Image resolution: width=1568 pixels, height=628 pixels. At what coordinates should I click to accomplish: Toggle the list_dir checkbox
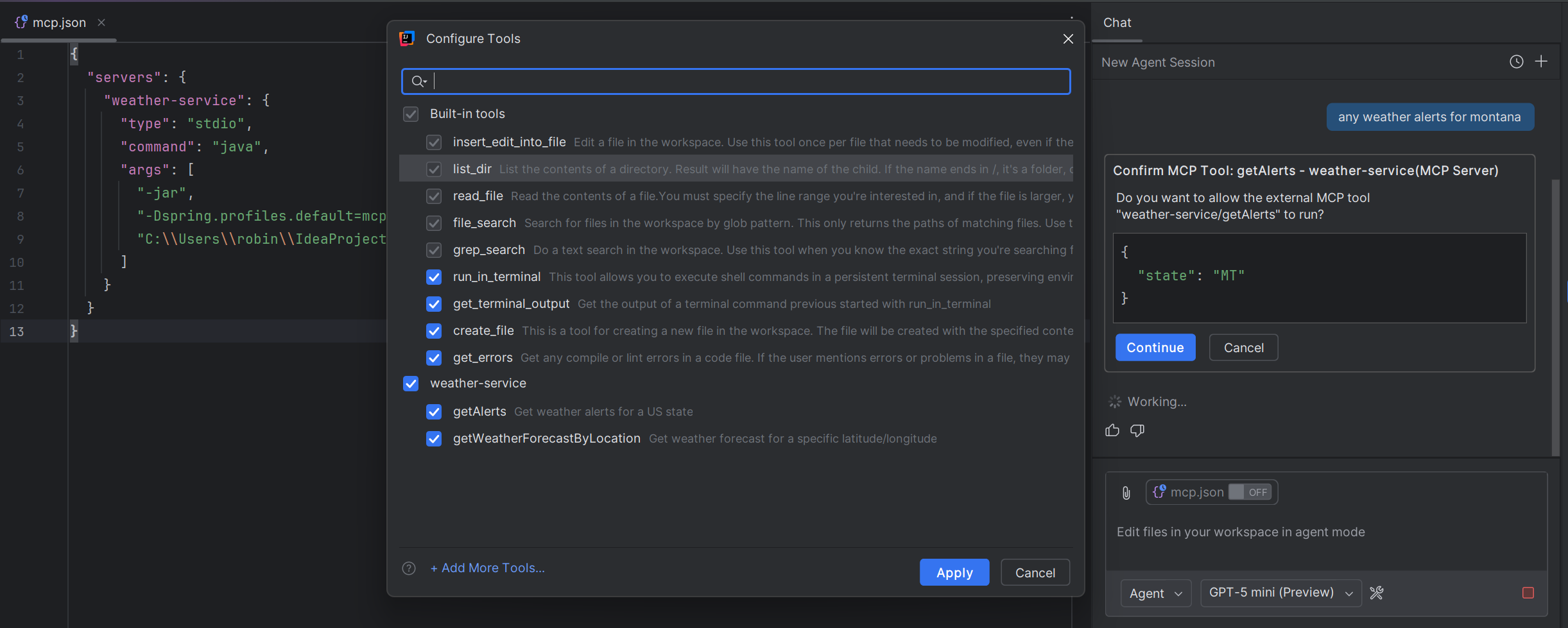pyautogui.click(x=434, y=169)
